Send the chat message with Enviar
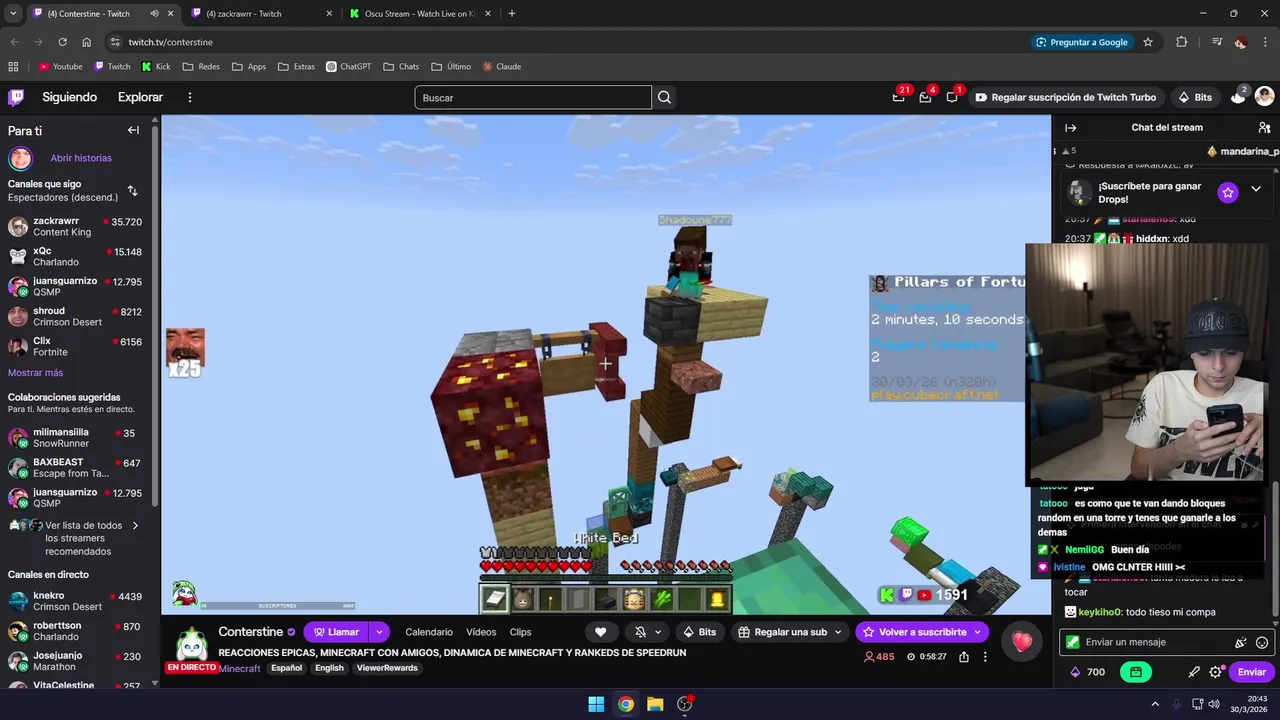 [1251, 672]
